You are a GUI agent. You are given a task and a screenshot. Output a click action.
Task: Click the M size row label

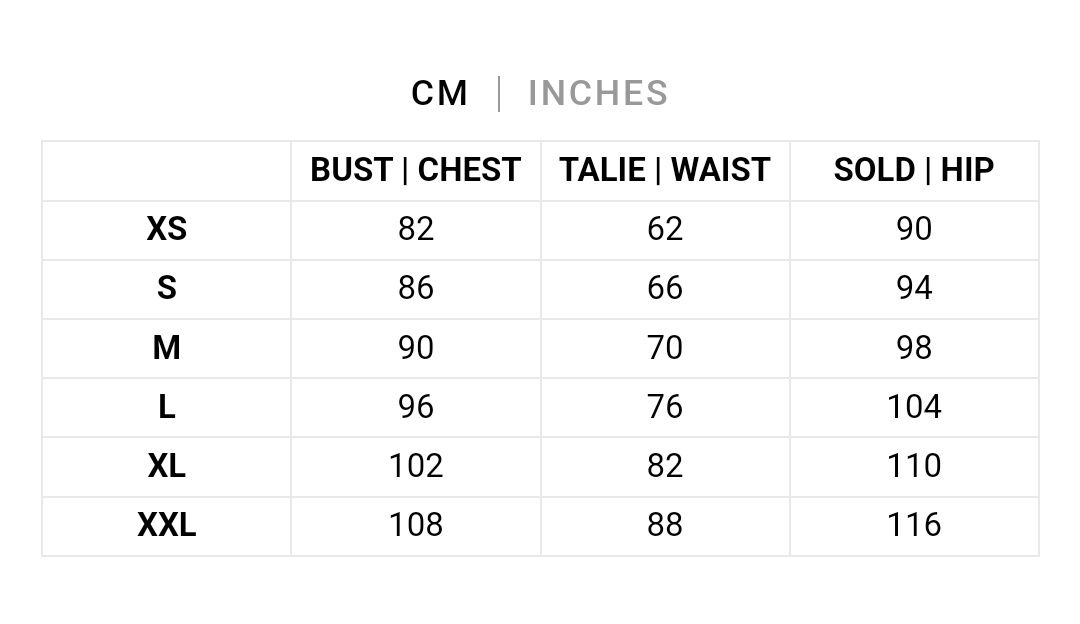click(167, 347)
